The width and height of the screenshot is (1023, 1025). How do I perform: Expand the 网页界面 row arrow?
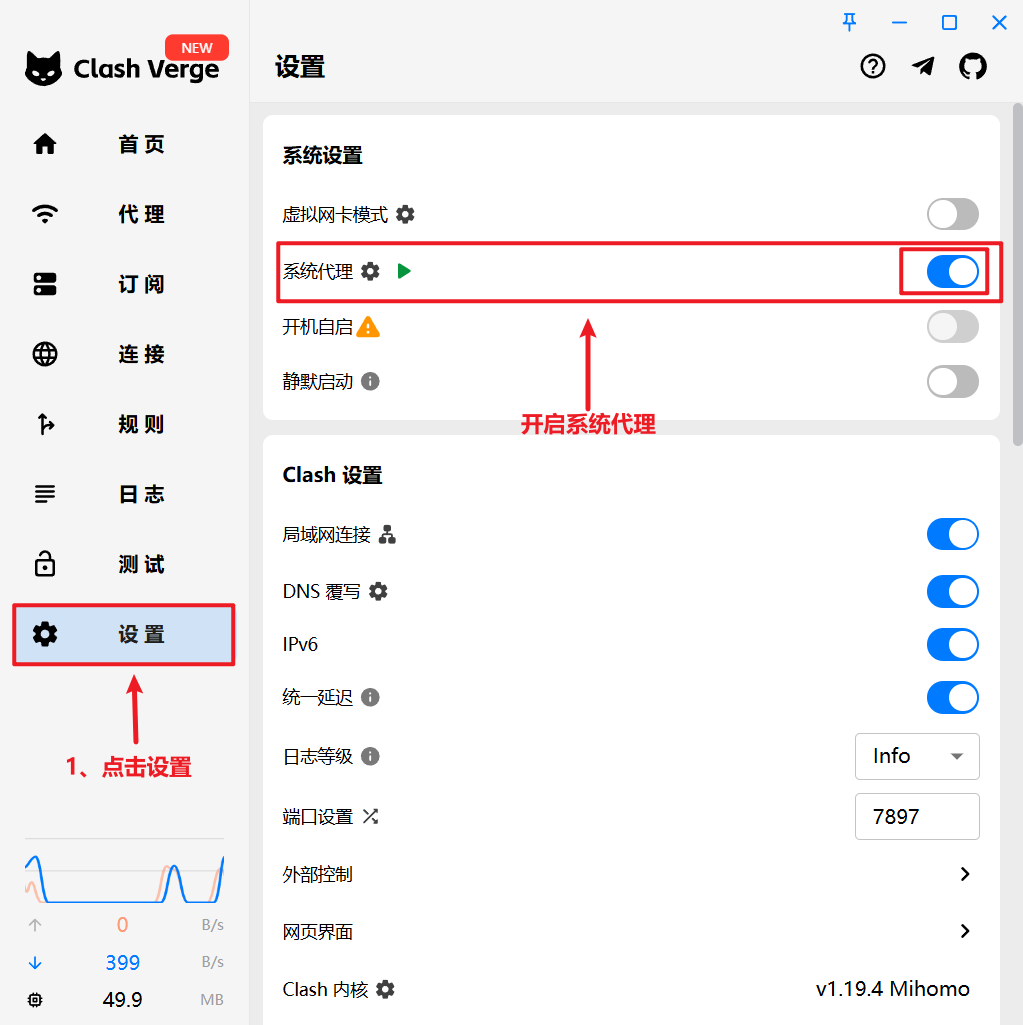(965, 931)
